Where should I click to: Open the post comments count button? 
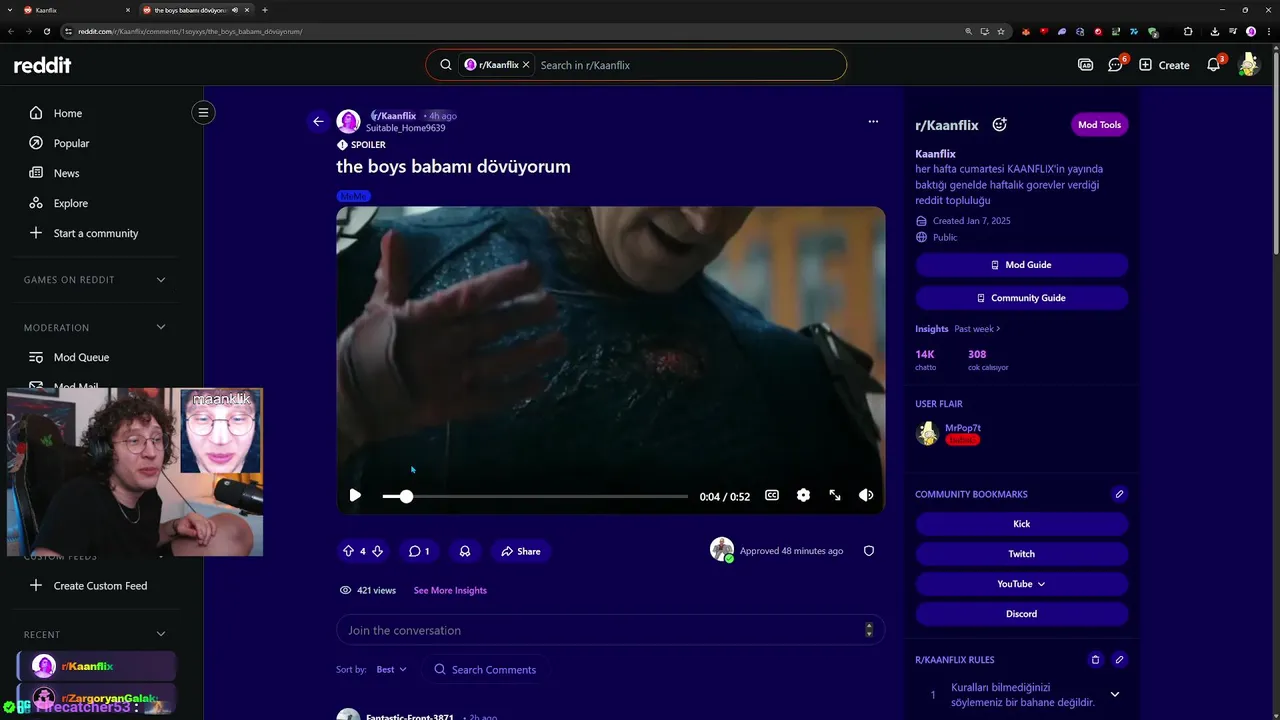[x=419, y=551]
